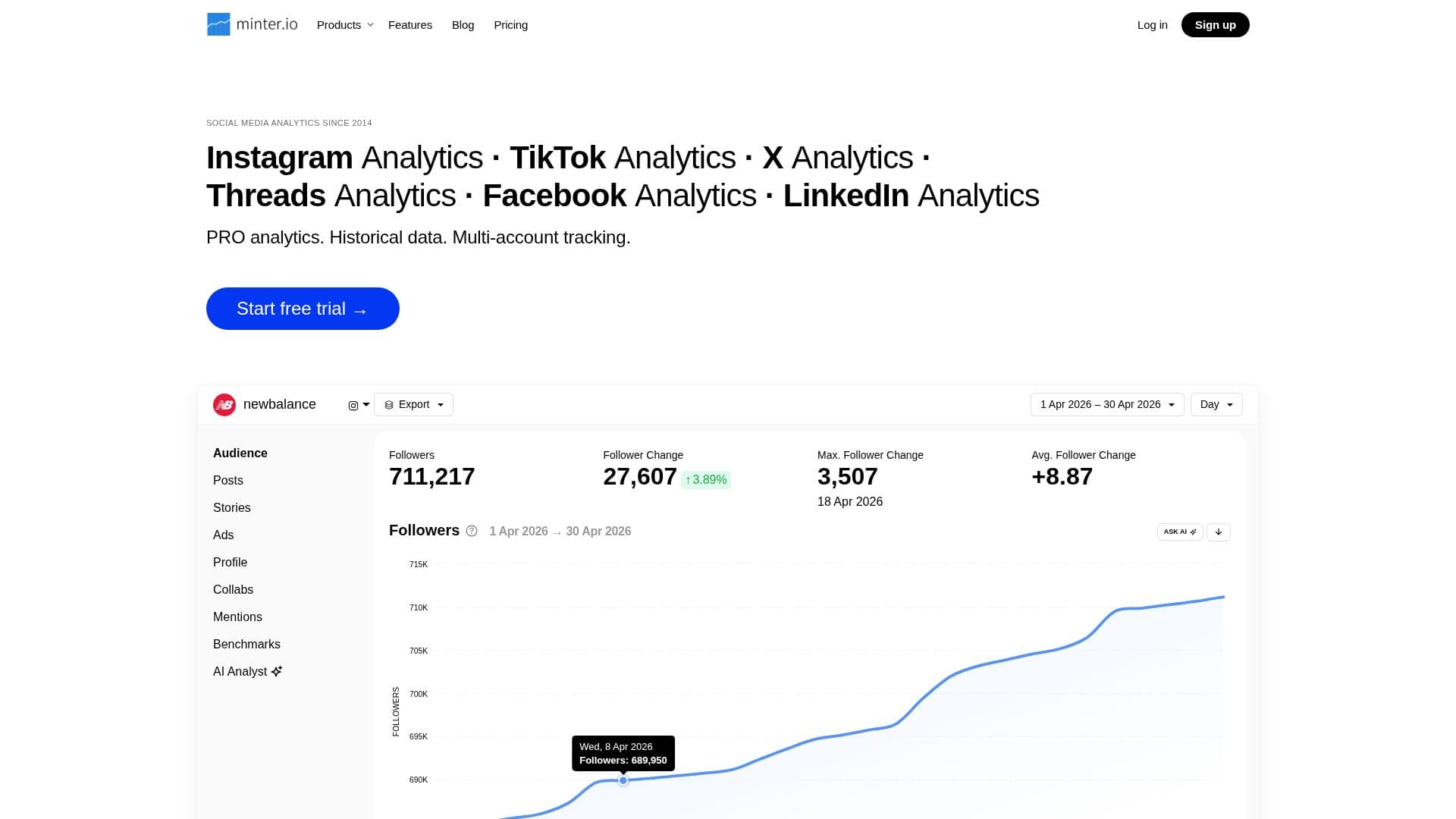Open the Pricing page
This screenshot has width=1456, height=819.
(510, 25)
